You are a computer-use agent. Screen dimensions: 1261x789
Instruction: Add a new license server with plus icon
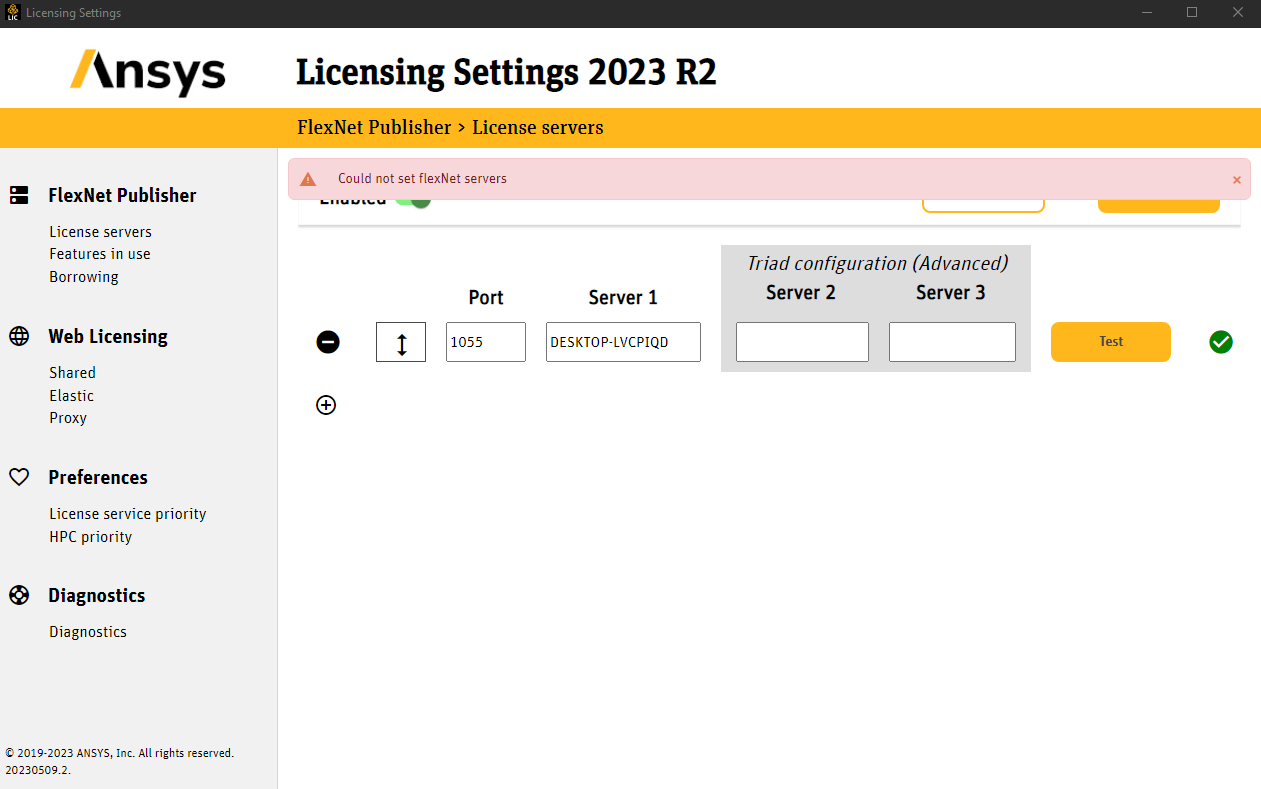(326, 405)
